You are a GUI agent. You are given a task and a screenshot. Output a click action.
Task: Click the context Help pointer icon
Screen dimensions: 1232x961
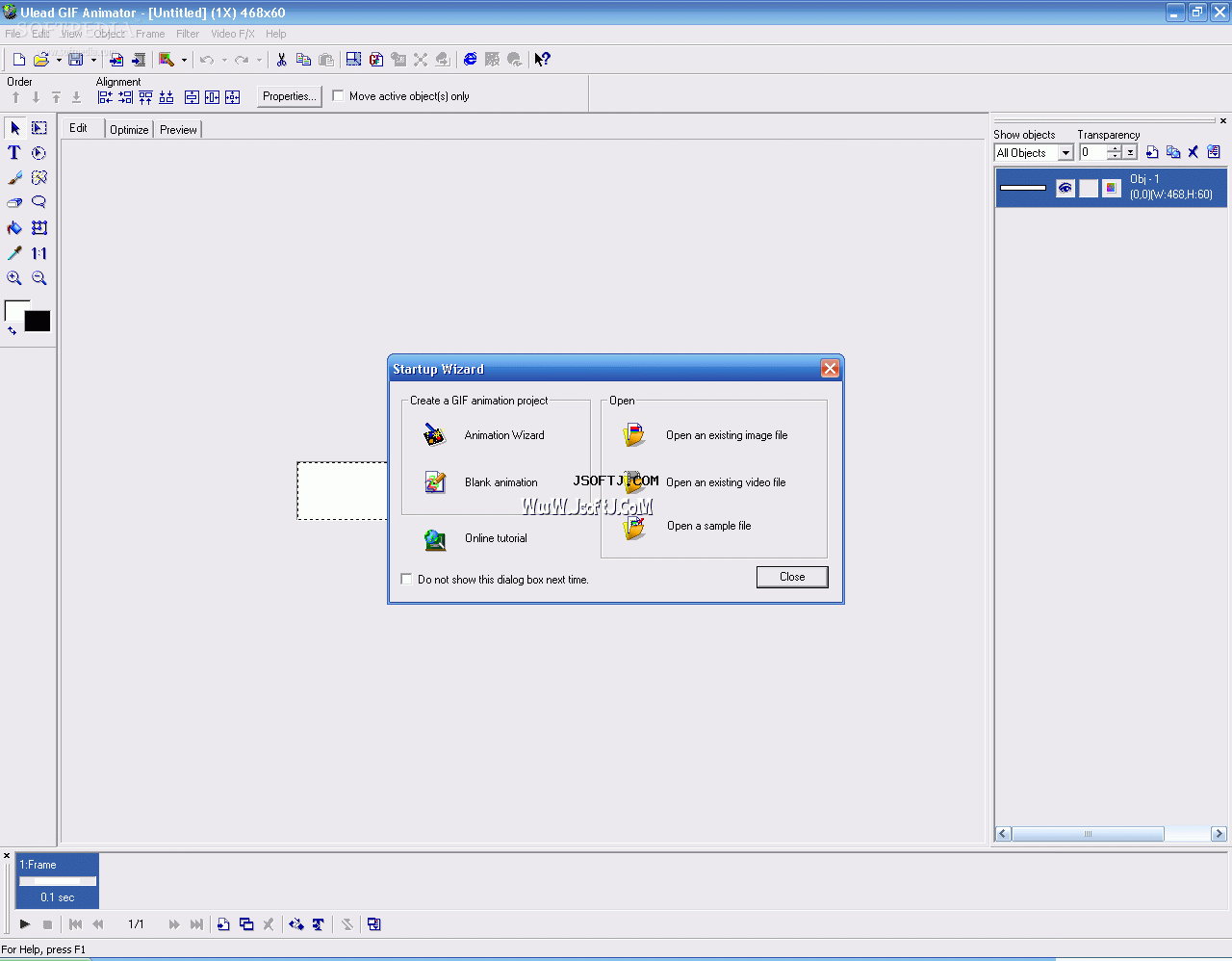click(543, 60)
